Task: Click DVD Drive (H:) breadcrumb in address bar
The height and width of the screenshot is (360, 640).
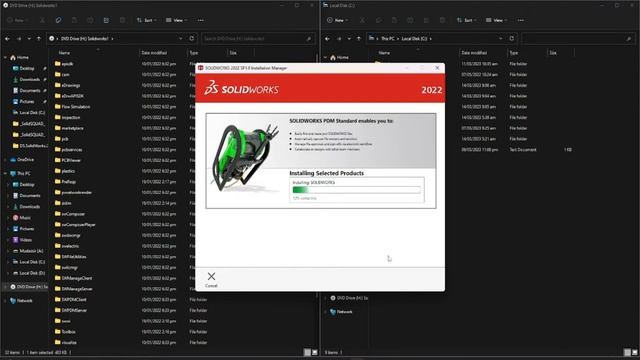Action: click(x=85, y=39)
